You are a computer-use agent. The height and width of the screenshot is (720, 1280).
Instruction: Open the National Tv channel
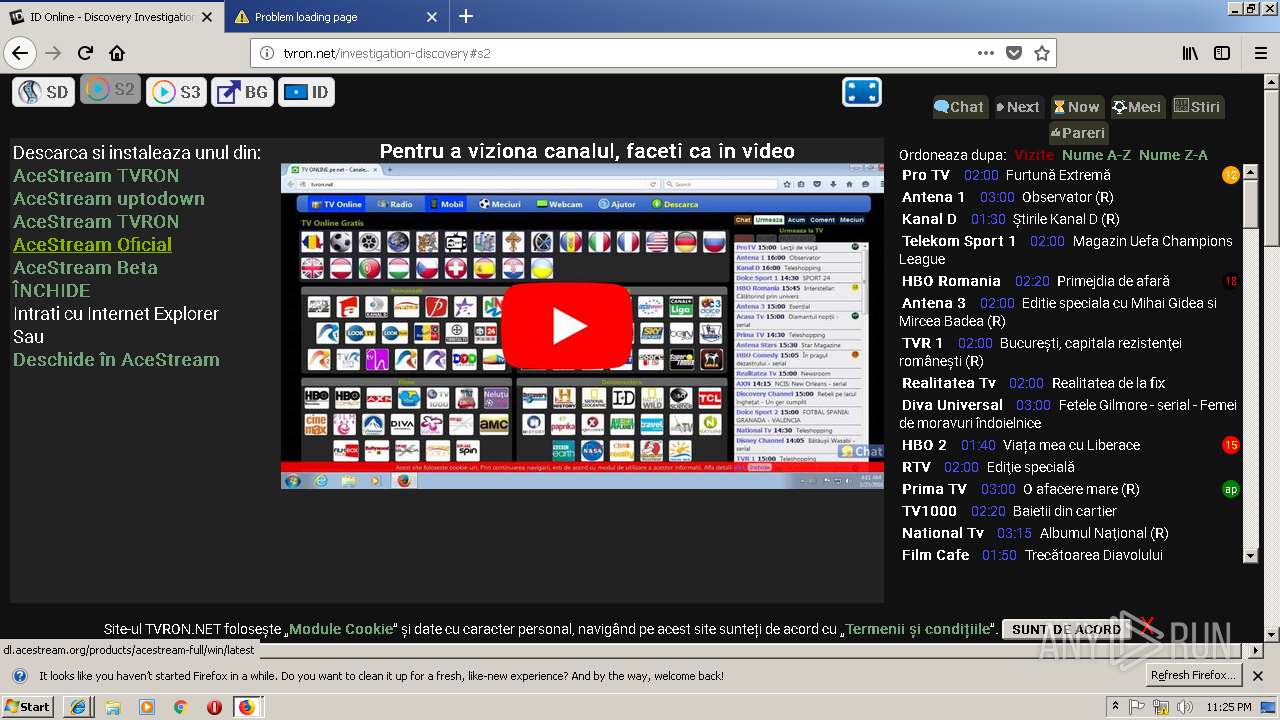tap(943, 533)
